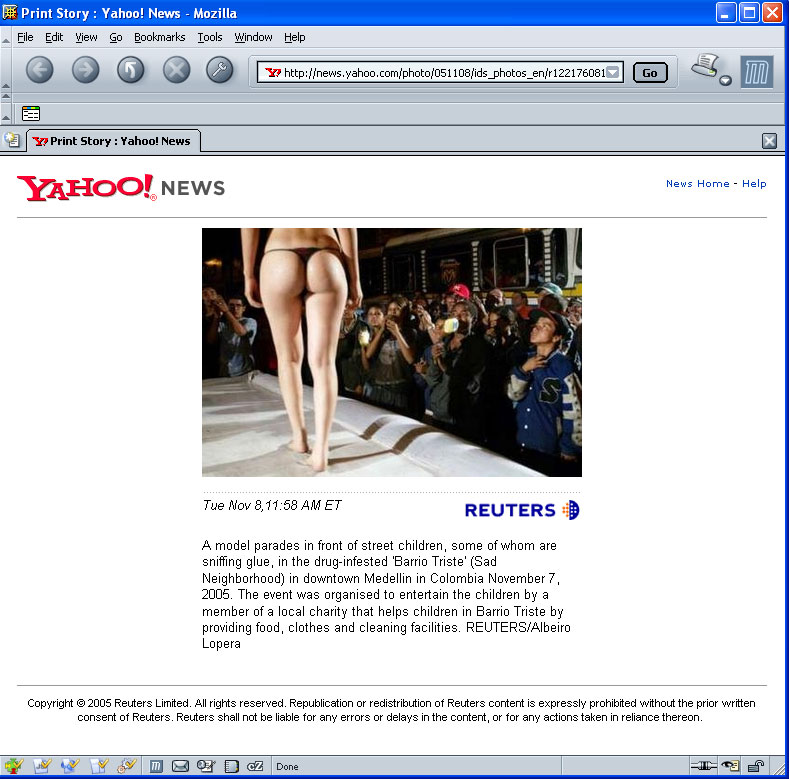Image resolution: width=789 pixels, height=779 pixels.
Task: Open the Go menu
Action: [116, 37]
